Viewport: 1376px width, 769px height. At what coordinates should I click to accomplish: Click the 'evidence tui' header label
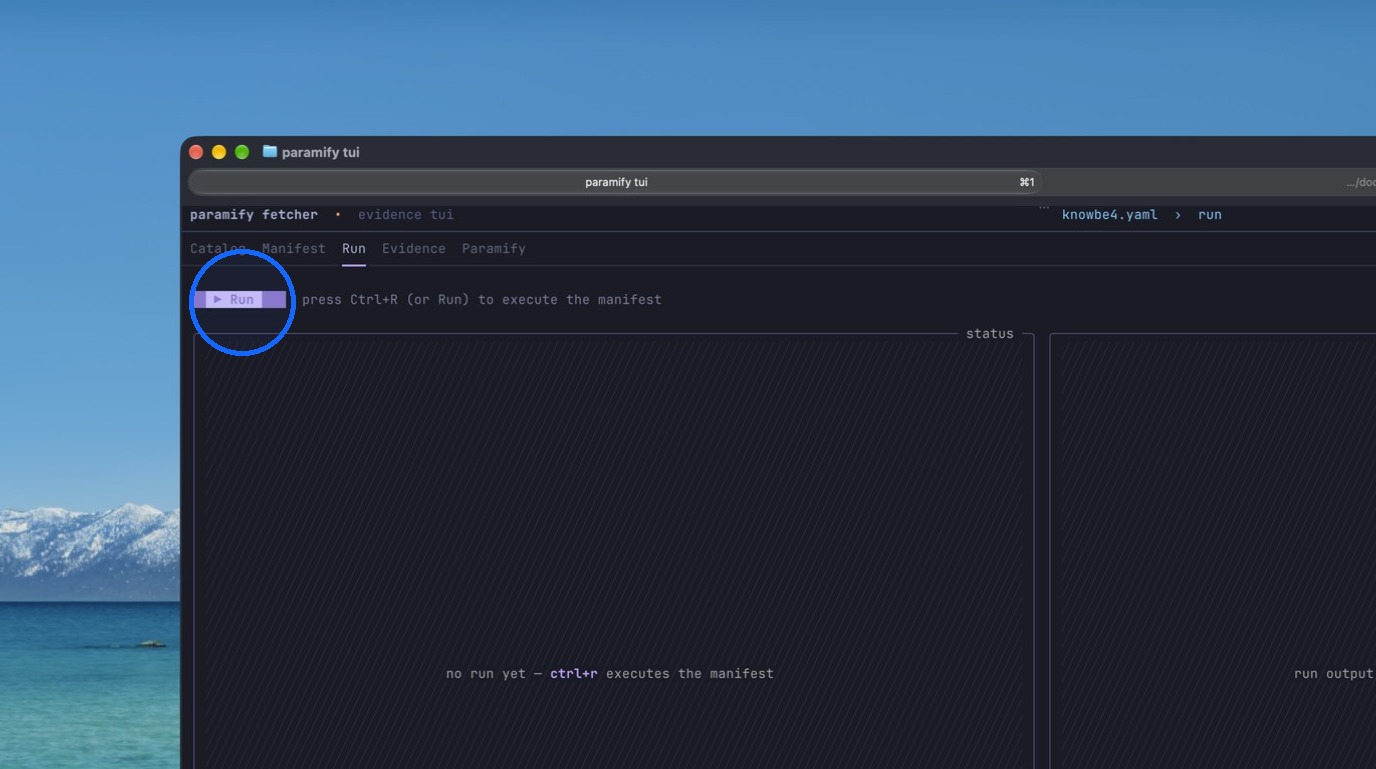(406, 214)
